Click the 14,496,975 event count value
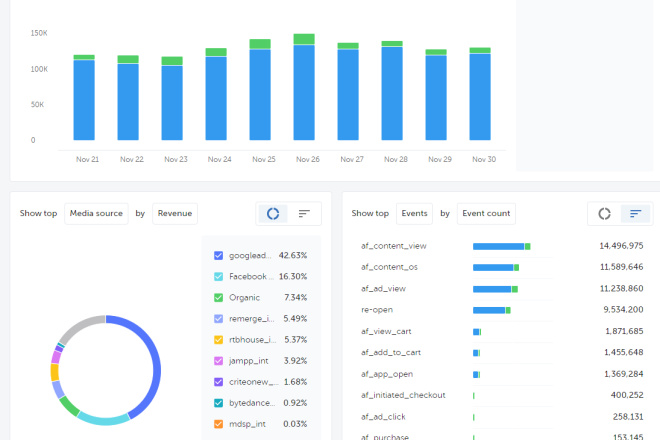 click(621, 246)
